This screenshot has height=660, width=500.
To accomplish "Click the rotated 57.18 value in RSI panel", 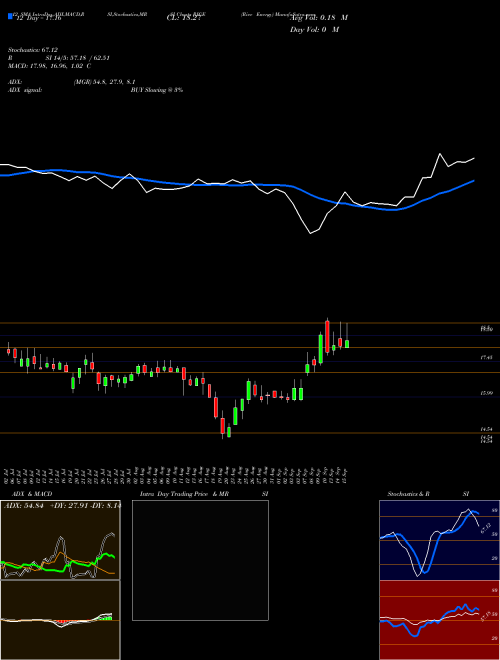I will click(x=485, y=617).
